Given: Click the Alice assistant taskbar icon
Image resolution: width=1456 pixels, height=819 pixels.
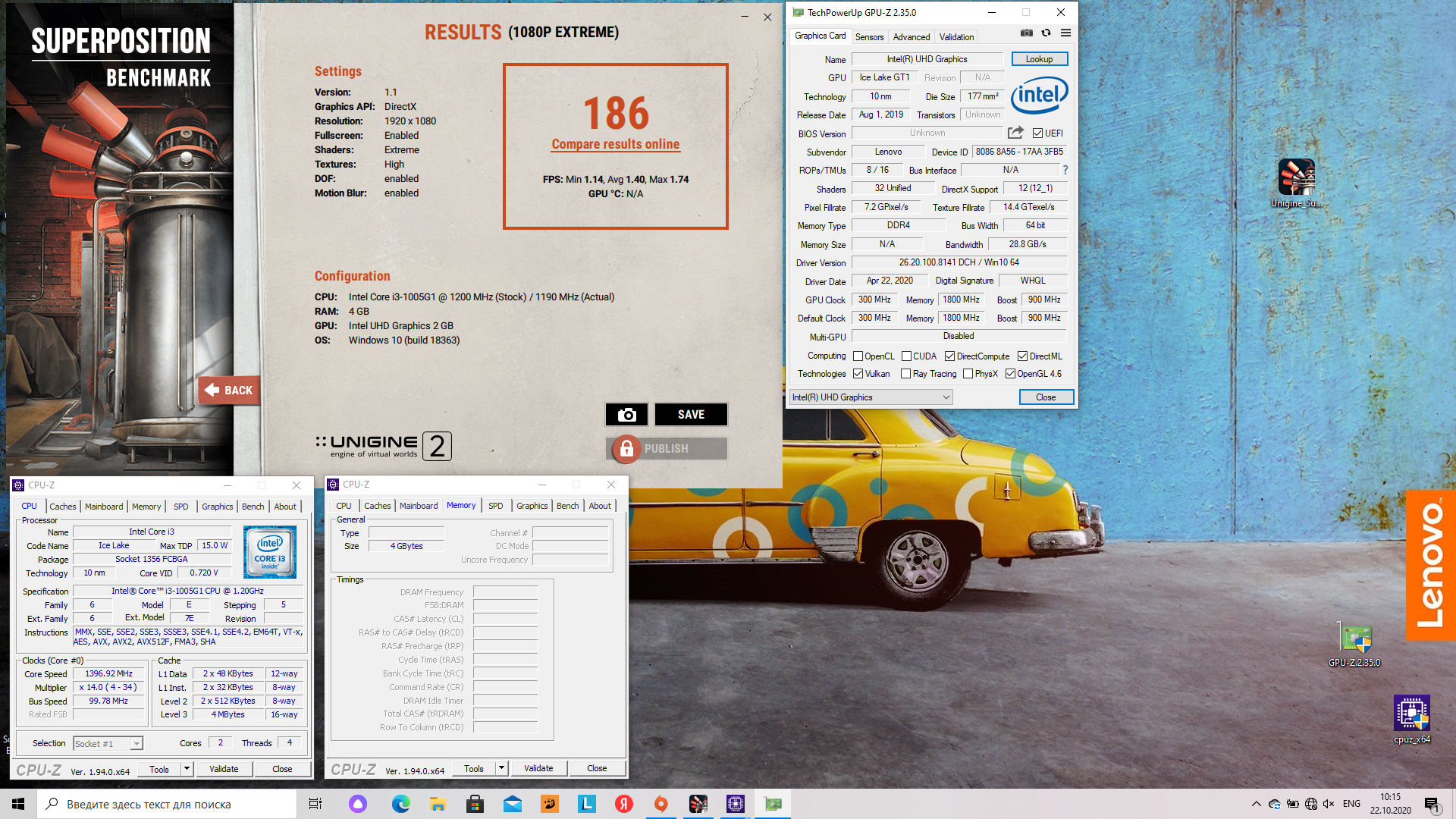Looking at the screenshot, I should point(358,804).
